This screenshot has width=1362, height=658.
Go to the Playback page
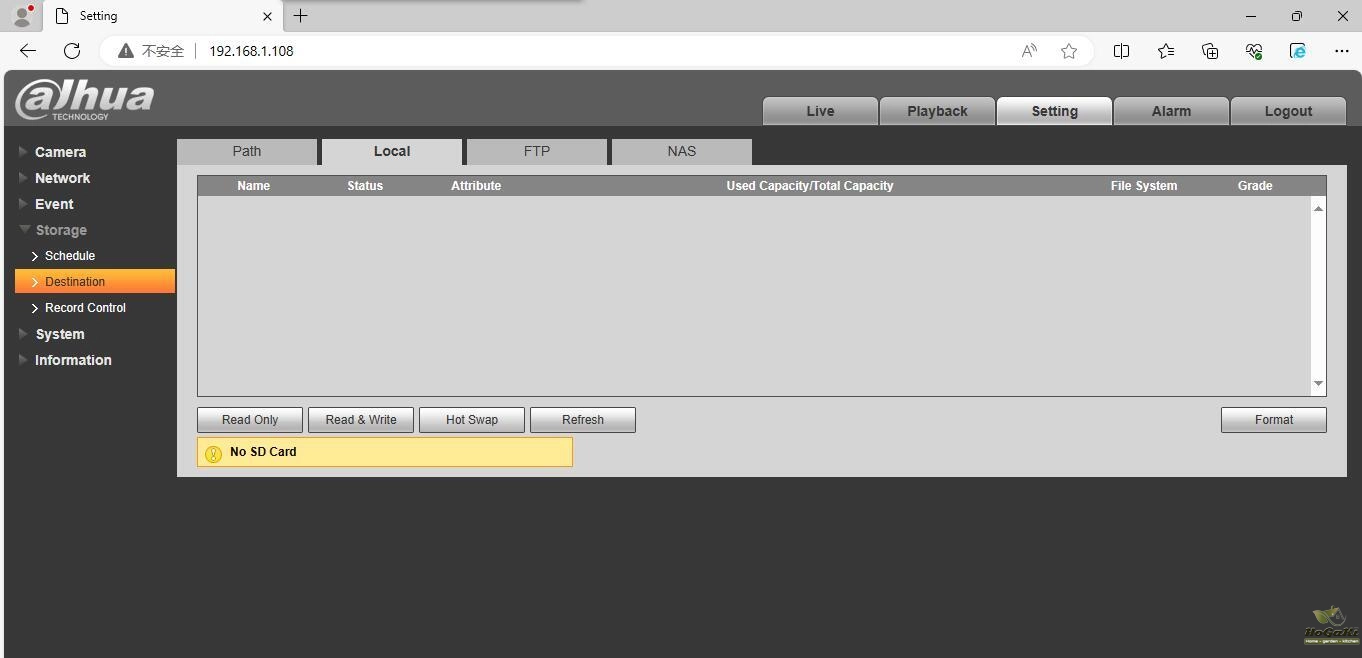937,111
